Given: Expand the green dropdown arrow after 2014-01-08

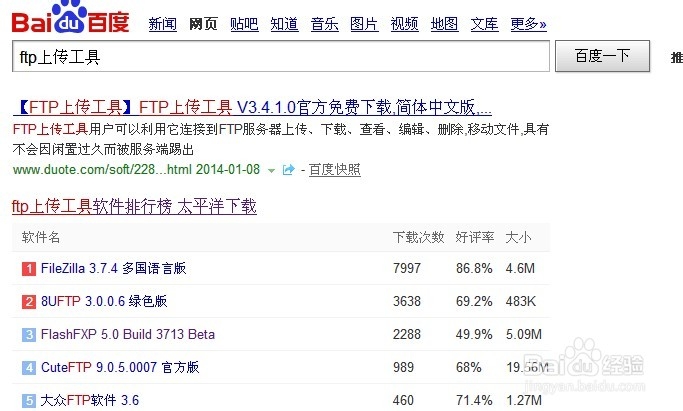Looking at the screenshot, I should [x=271, y=170].
